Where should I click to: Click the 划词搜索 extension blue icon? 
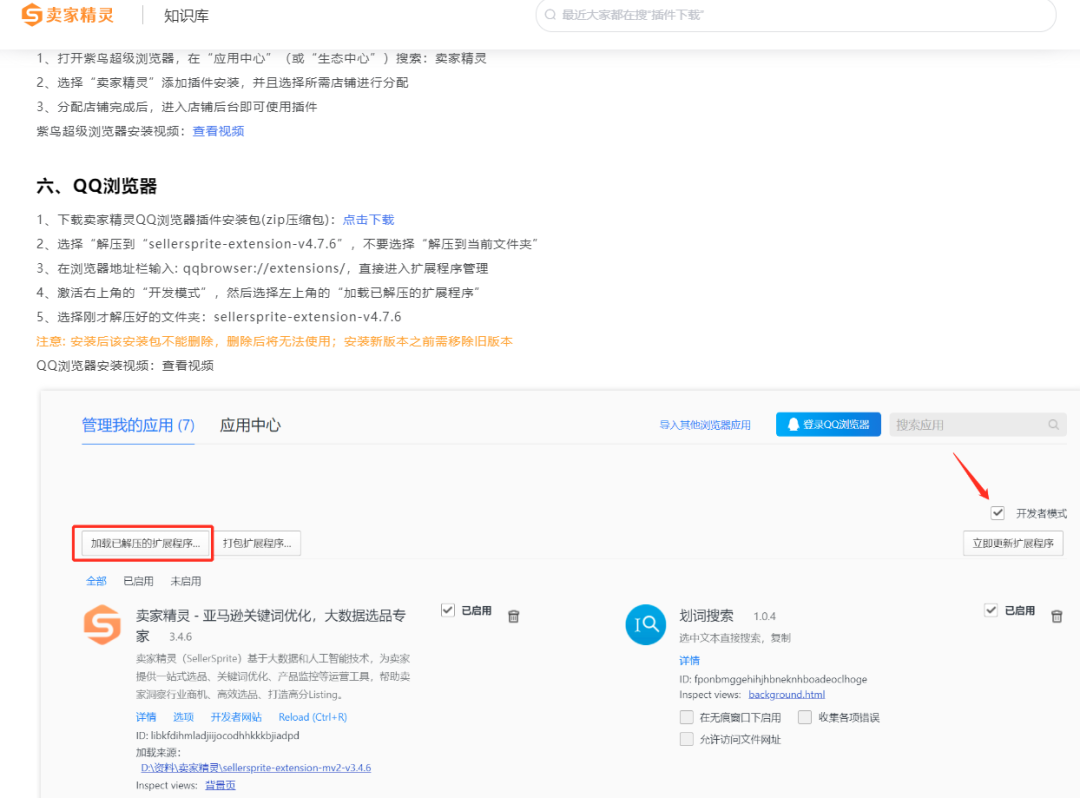click(645, 624)
